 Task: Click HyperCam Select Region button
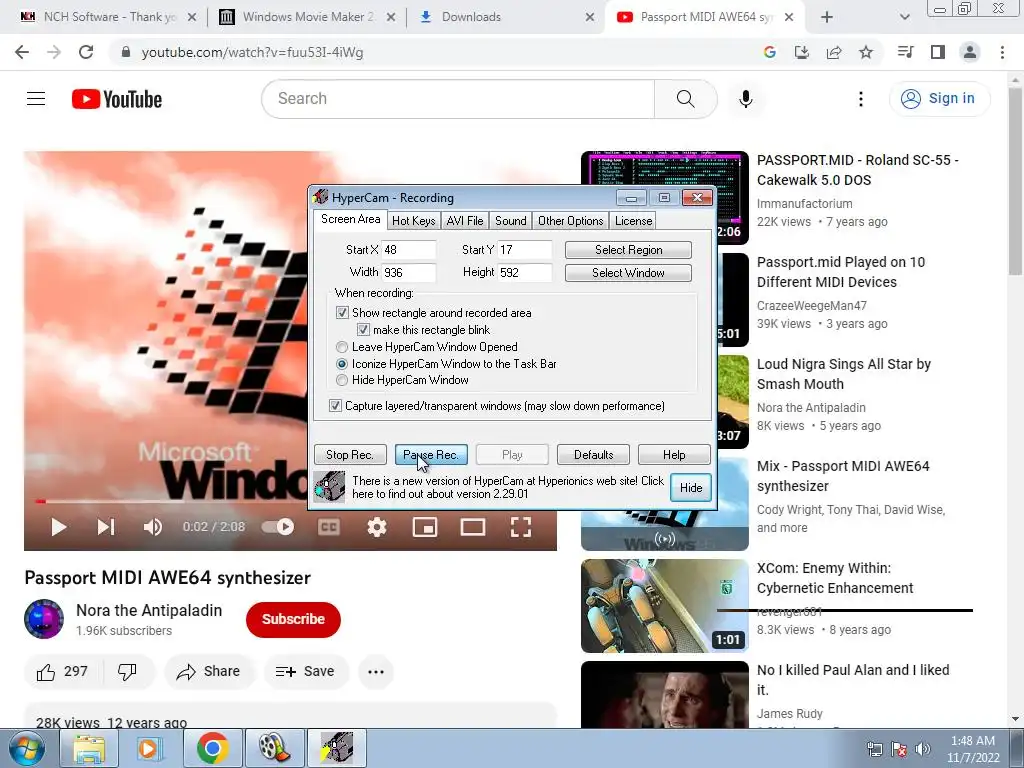click(x=628, y=249)
